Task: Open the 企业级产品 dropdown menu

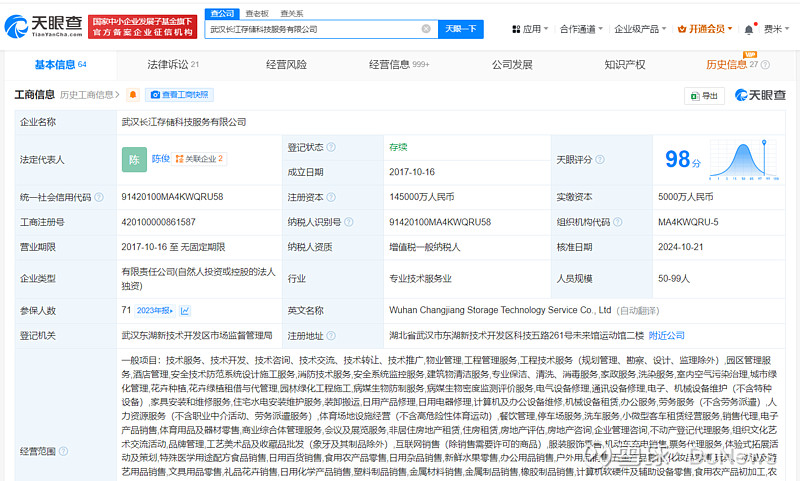Action: pos(640,29)
